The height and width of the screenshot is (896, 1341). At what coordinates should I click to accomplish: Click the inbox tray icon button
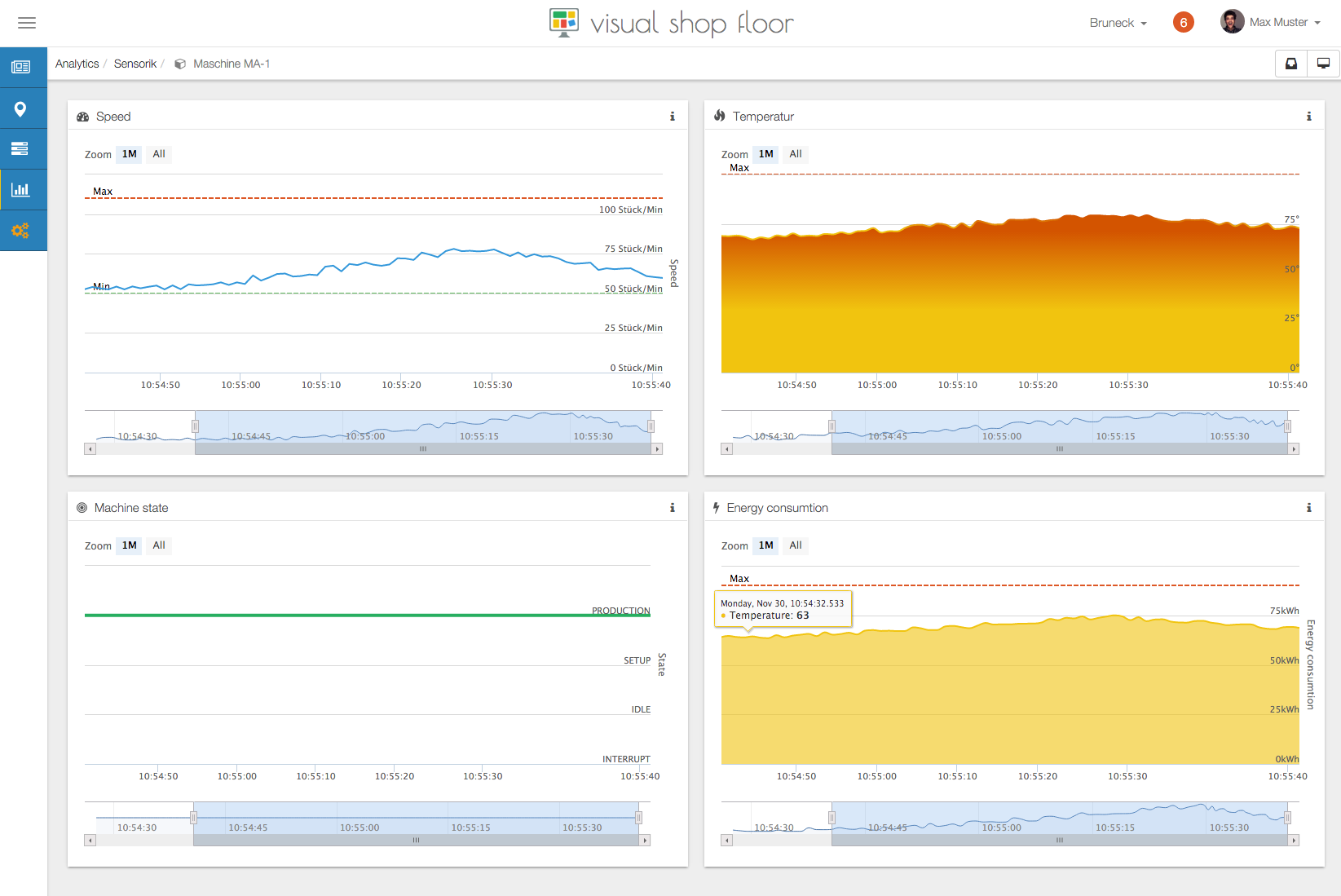pyautogui.click(x=1291, y=64)
